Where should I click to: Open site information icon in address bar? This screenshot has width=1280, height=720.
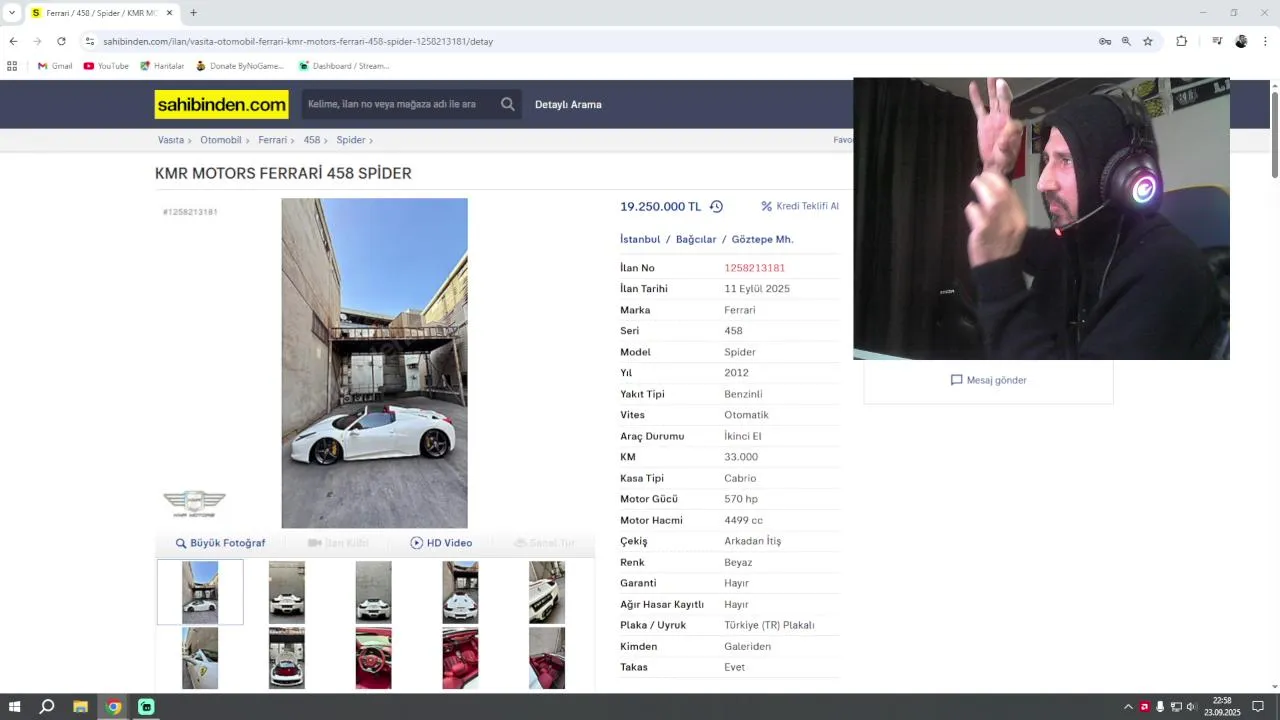click(89, 41)
